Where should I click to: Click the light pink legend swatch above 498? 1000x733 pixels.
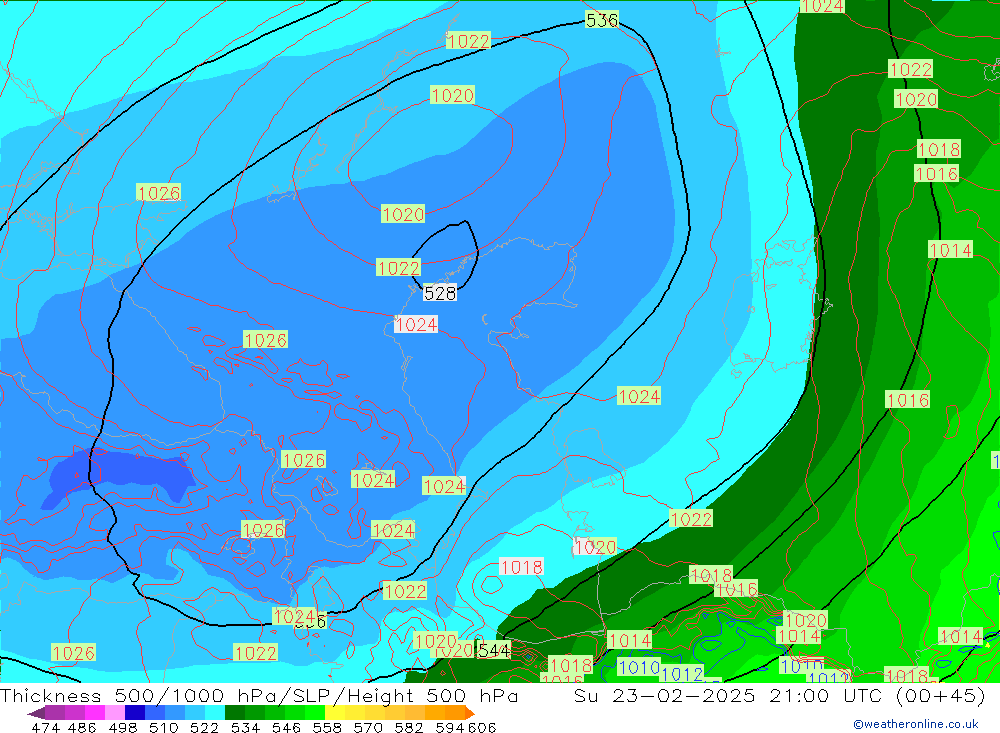tap(115, 713)
